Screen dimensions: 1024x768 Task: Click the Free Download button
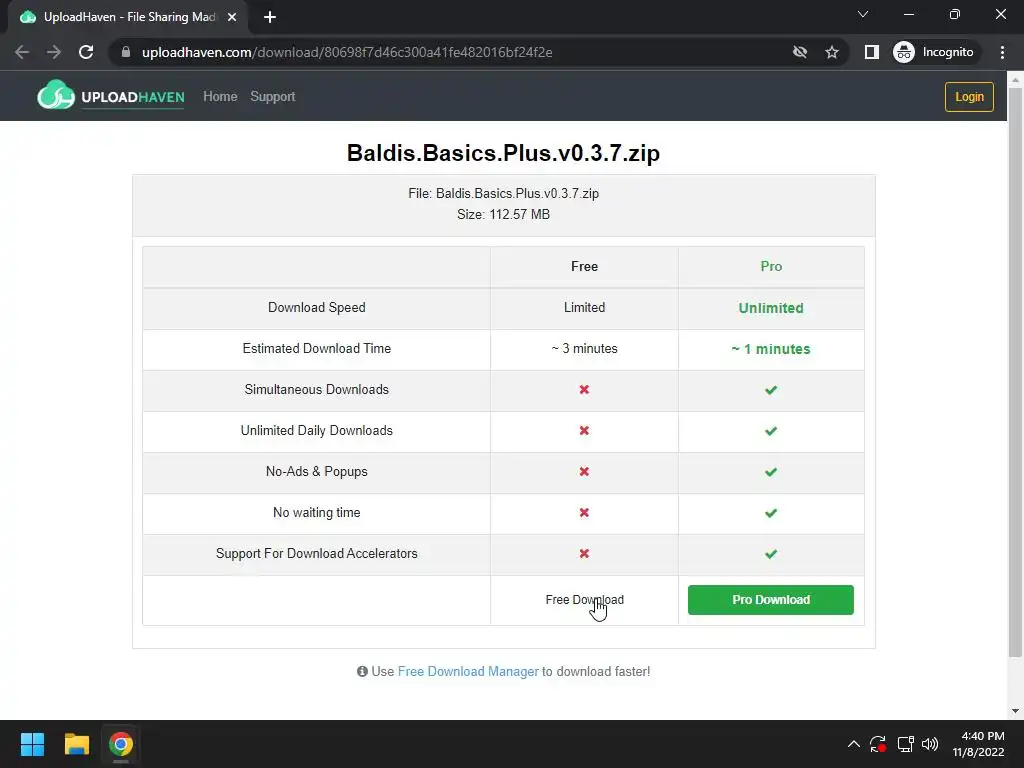(584, 600)
